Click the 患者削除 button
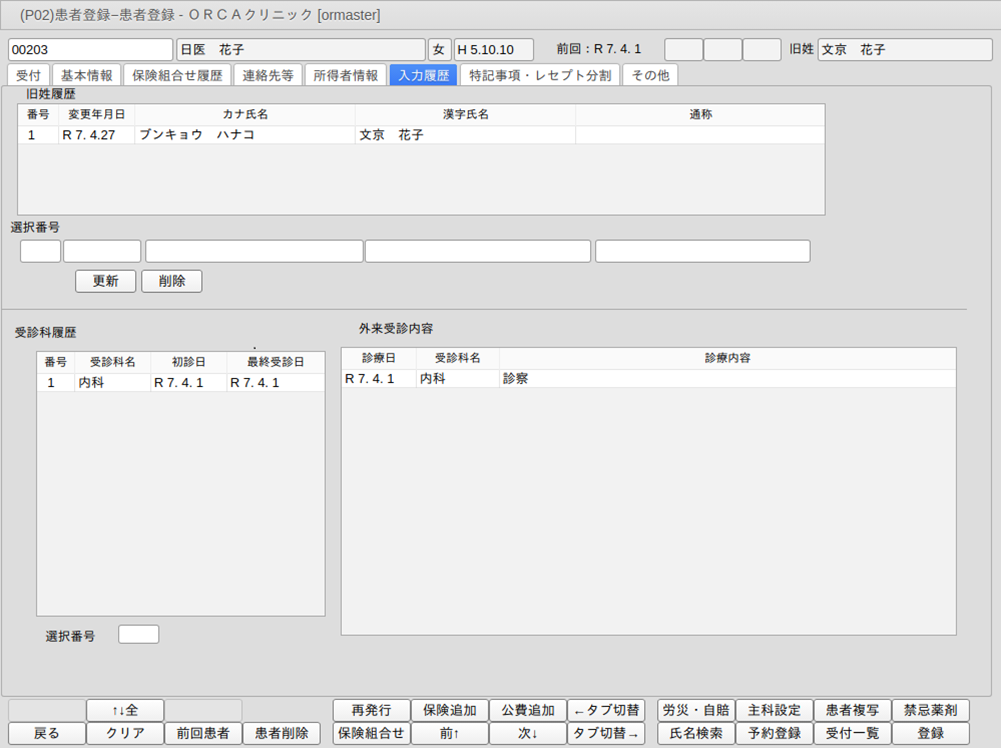The height and width of the screenshot is (748, 1001). click(x=281, y=733)
